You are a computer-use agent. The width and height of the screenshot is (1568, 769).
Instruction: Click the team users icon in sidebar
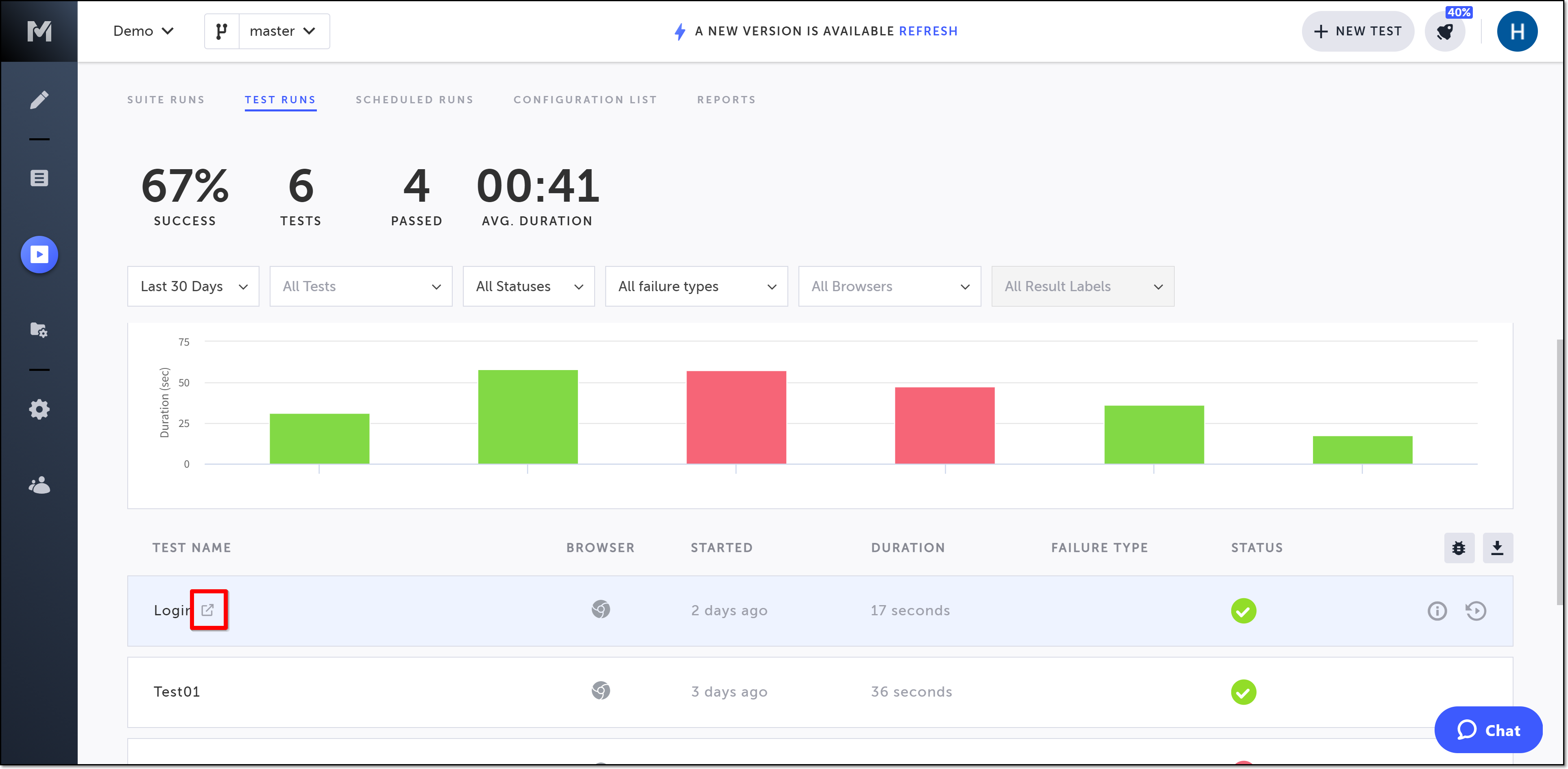click(x=39, y=486)
